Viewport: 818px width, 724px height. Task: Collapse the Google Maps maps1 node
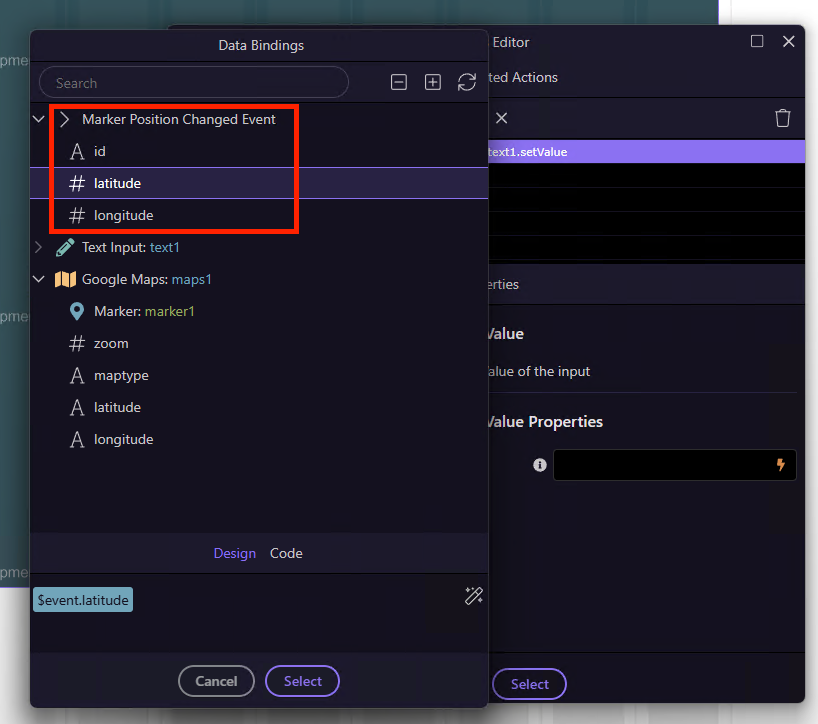pos(39,279)
